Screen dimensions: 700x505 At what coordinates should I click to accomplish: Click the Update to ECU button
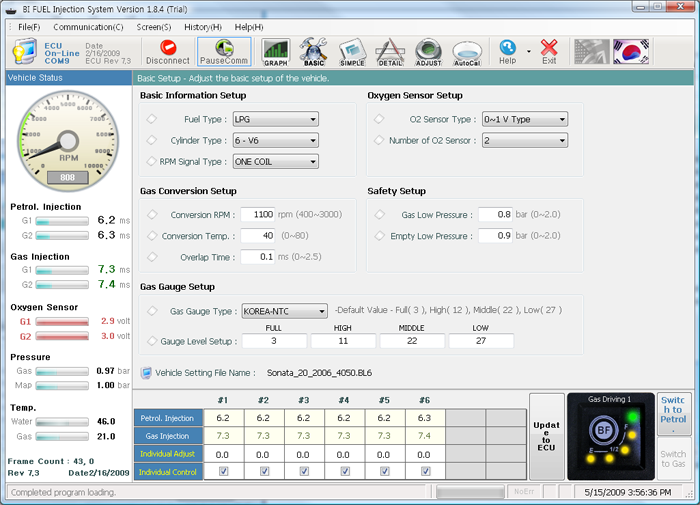(546, 436)
